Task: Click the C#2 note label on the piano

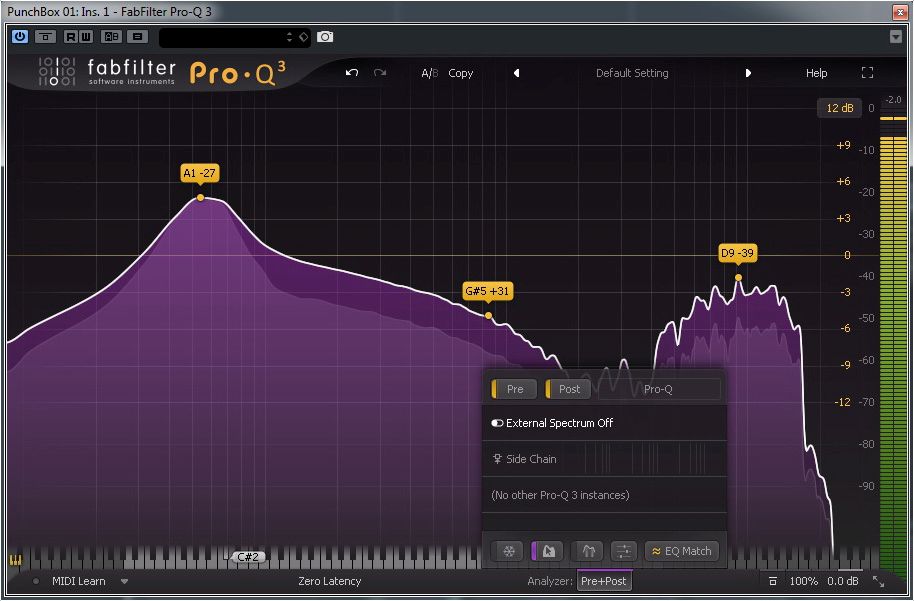Action: [248, 557]
